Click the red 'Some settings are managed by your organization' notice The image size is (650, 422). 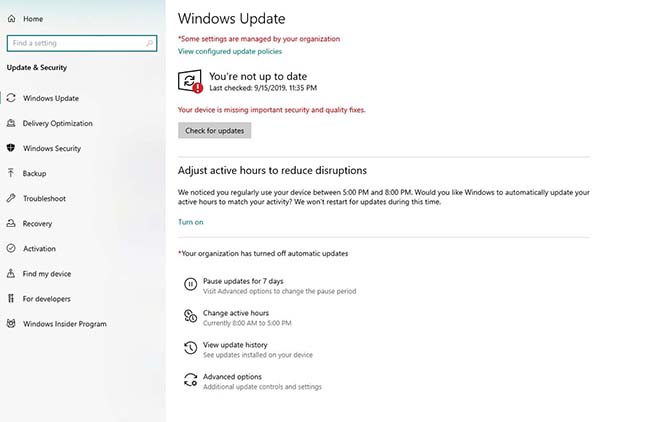click(259, 39)
